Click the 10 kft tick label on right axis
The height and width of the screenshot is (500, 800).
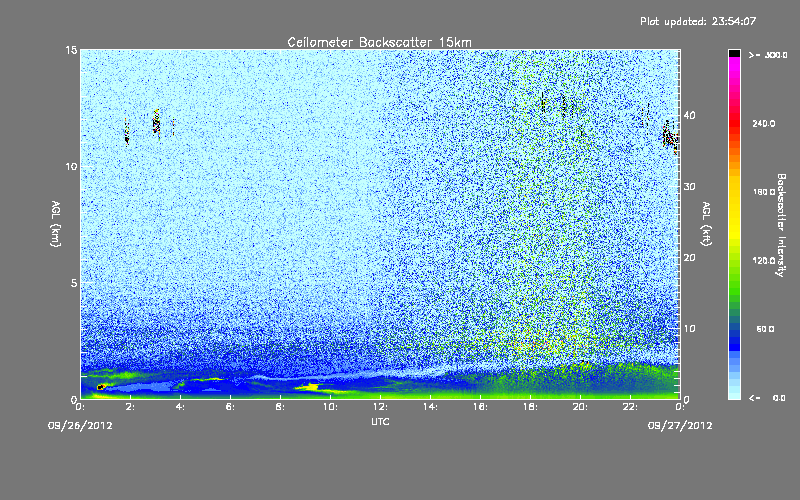pos(689,329)
